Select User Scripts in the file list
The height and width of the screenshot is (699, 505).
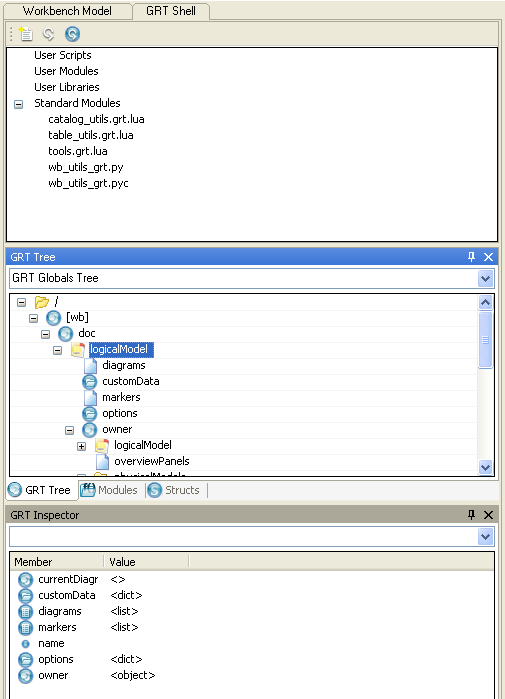[x=63, y=55]
